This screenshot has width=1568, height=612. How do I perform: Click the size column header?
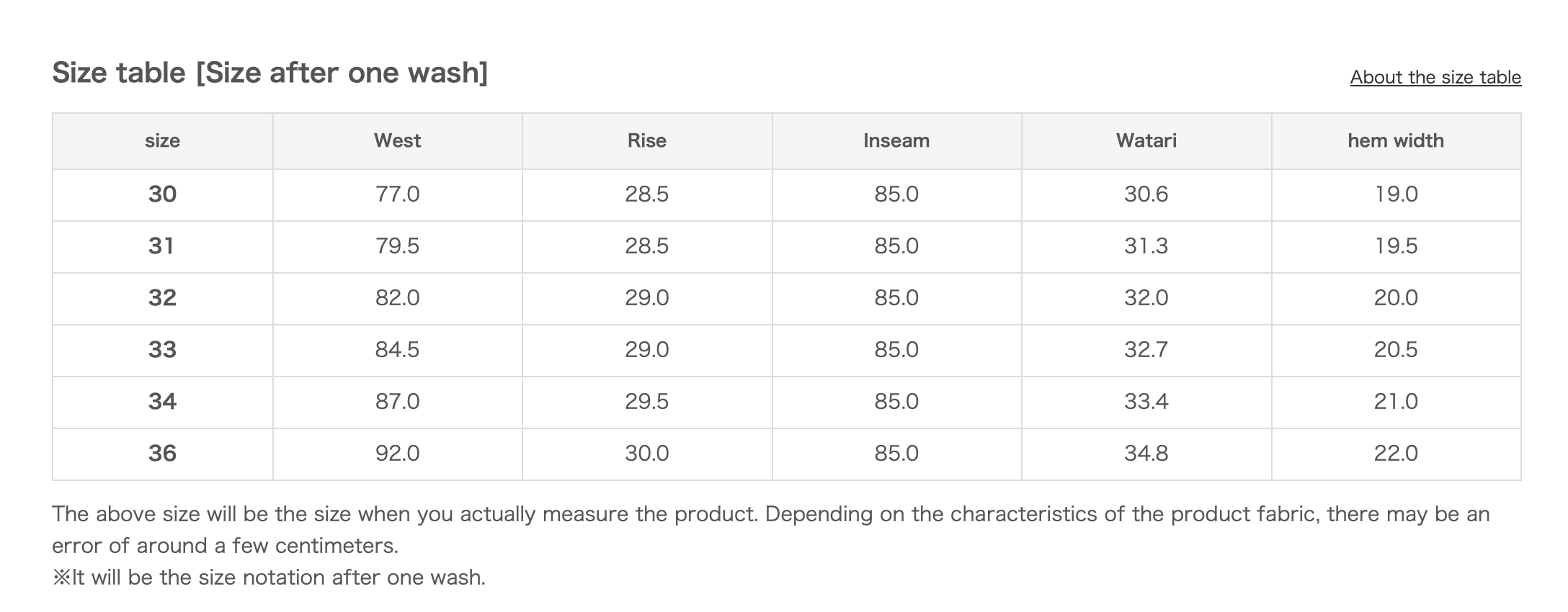point(162,140)
